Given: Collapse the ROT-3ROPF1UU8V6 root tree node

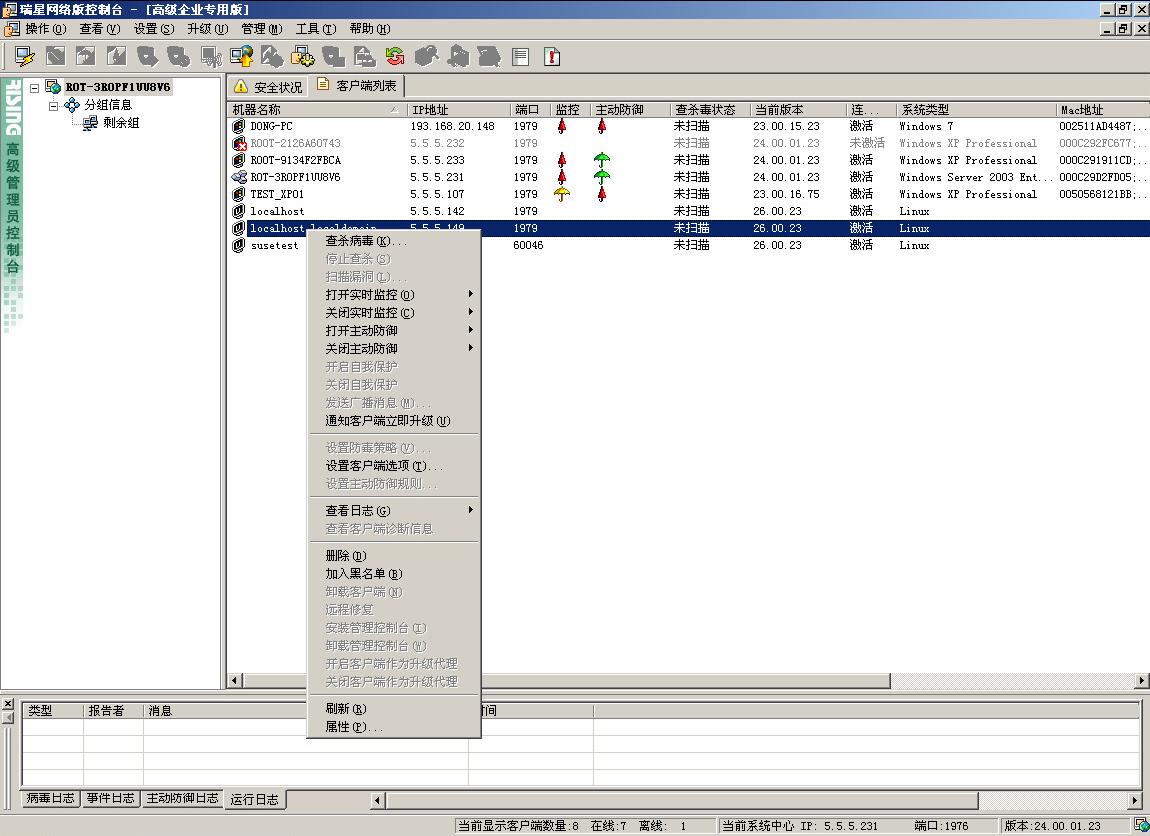Looking at the screenshot, I should (x=35, y=87).
